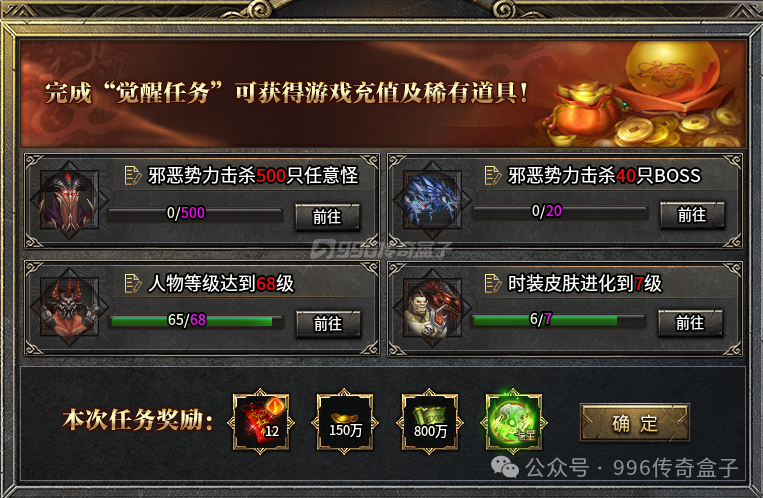Screen dimensions: 763x498
Task: Click the 0/500 monster kill progress bar
Action: pyautogui.click(x=195, y=214)
